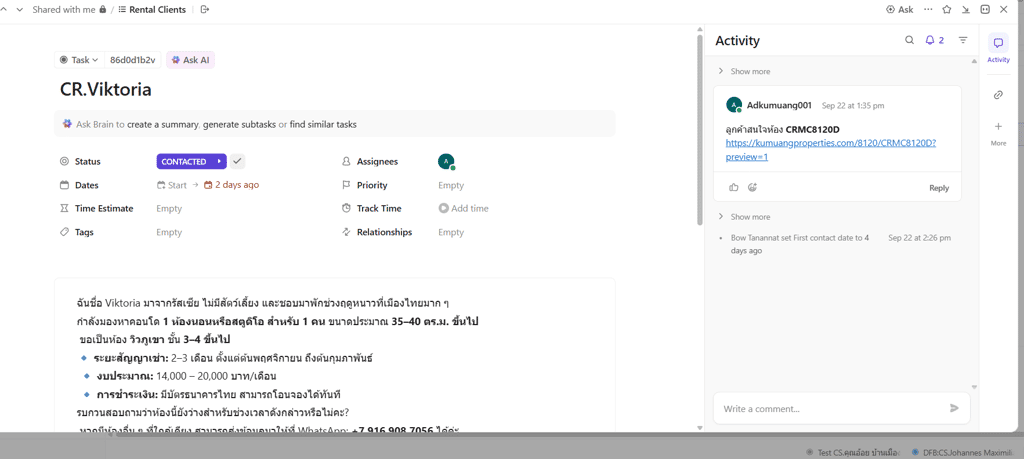This screenshot has width=1024, height=459.
Task: Click the Write a comment field
Action: [x=830, y=408]
